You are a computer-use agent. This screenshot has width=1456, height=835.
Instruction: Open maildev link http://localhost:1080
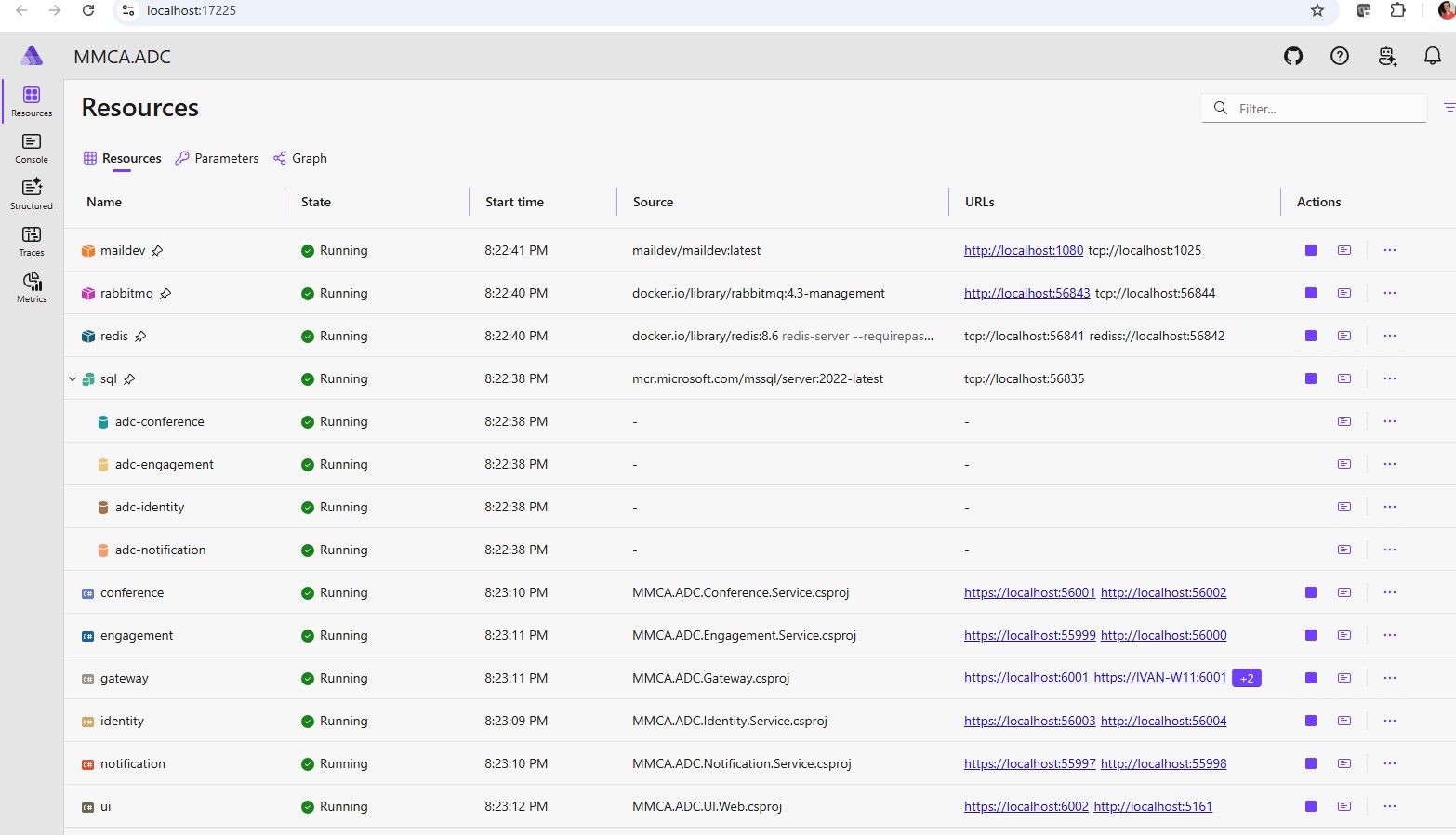[1024, 250]
